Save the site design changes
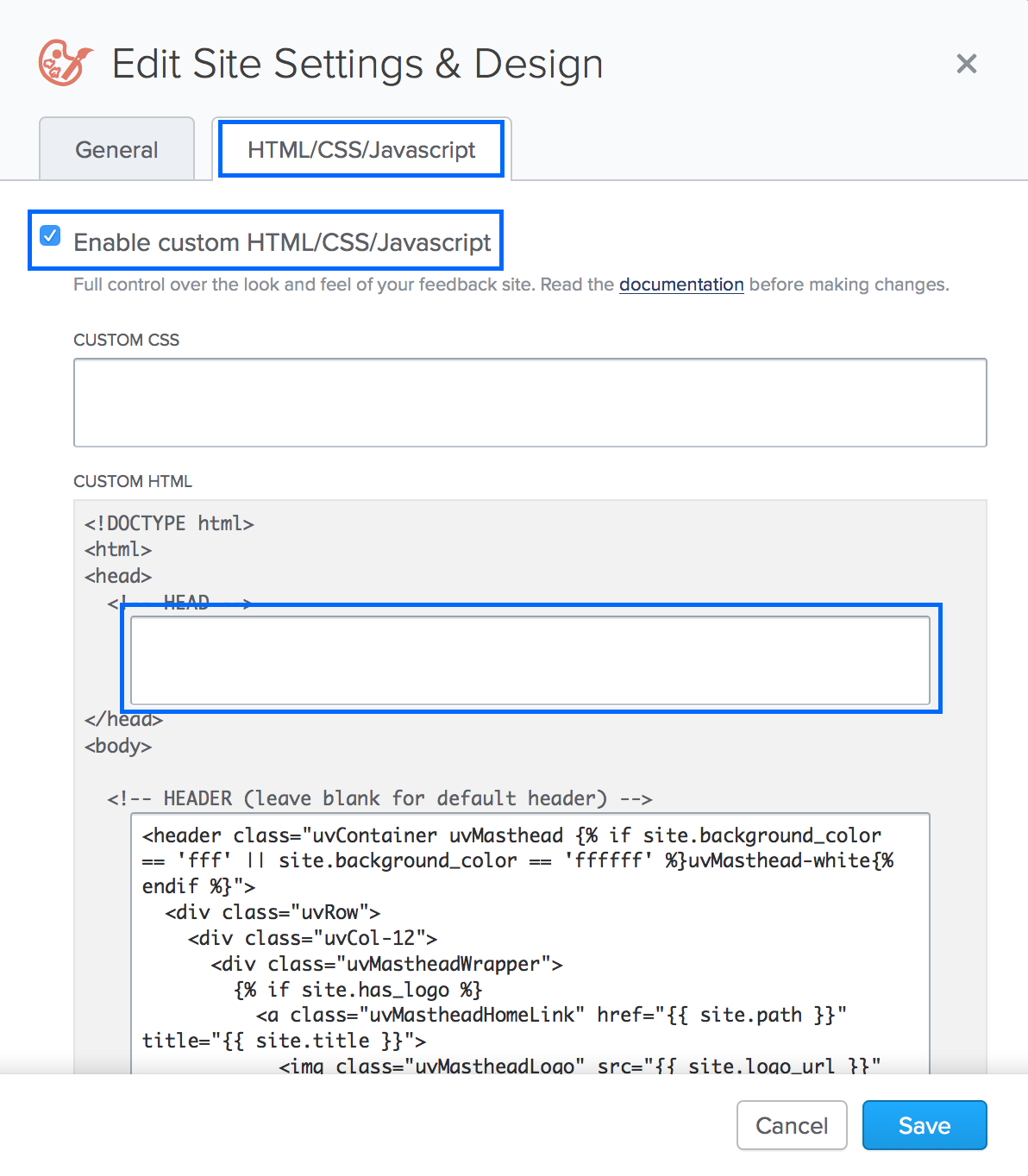The width and height of the screenshot is (1028, 1176). [924, 1125]
